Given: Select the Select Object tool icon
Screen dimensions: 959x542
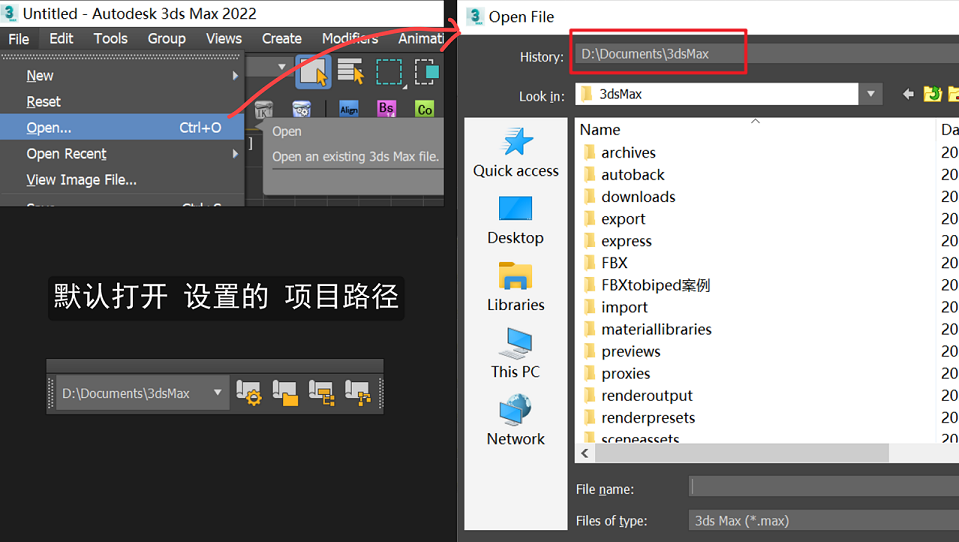Looking at the screenshot, I should click(314, 72).
